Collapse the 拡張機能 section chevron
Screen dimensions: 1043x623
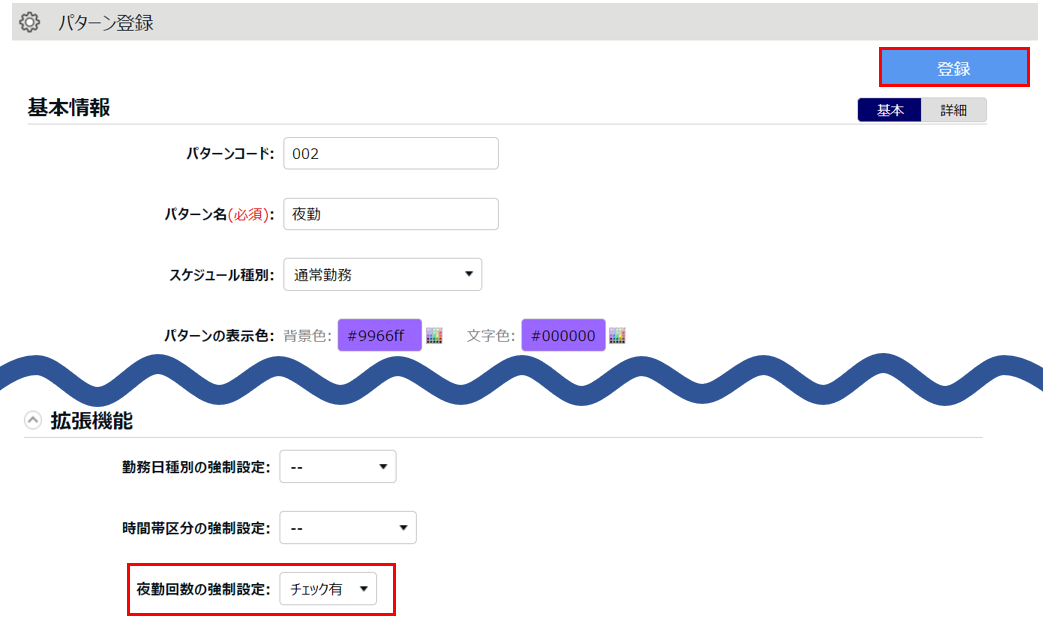(x=33, y=420)
